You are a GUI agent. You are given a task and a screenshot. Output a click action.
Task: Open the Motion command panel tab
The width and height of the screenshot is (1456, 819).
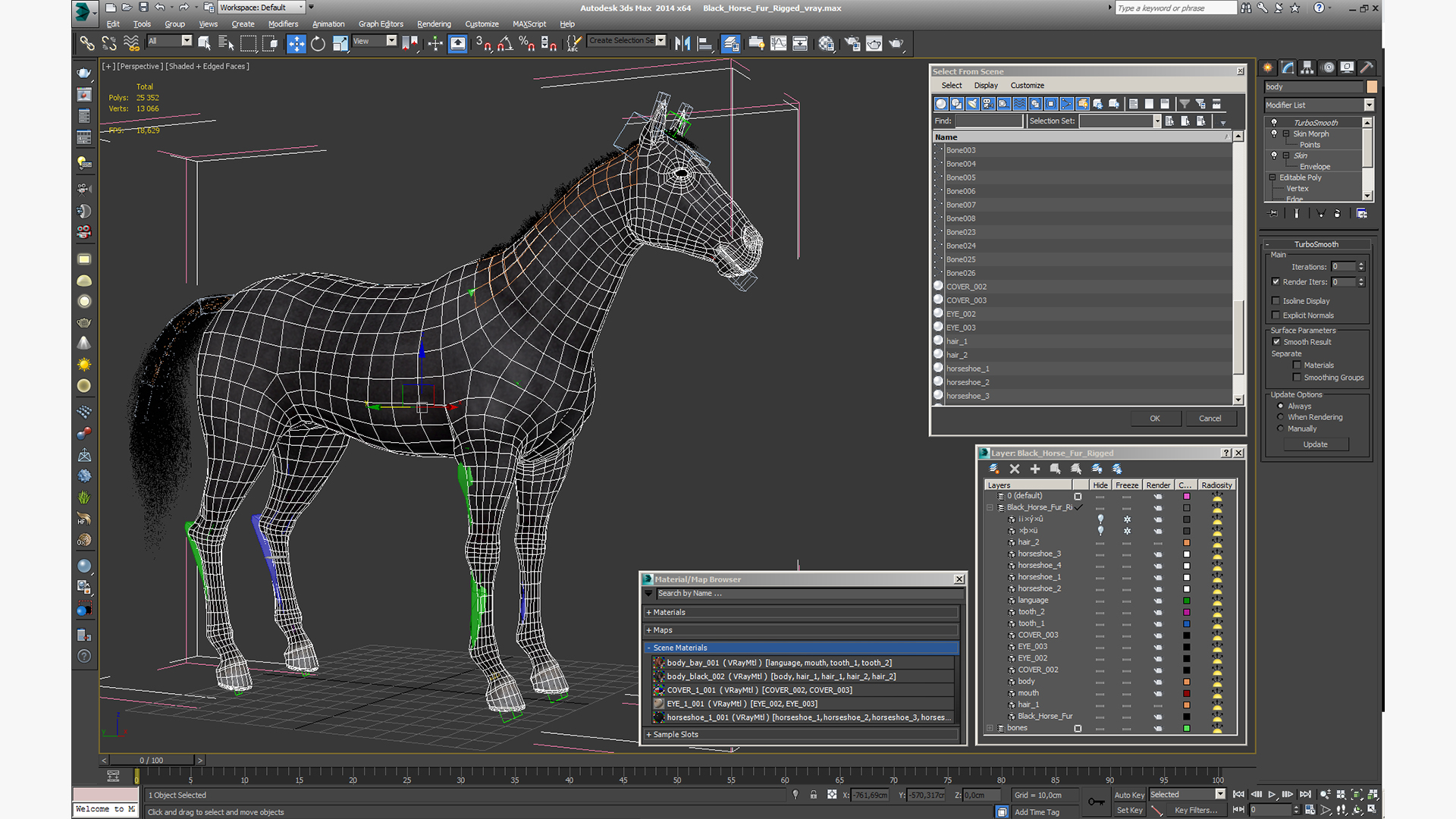coord(1328,67)
